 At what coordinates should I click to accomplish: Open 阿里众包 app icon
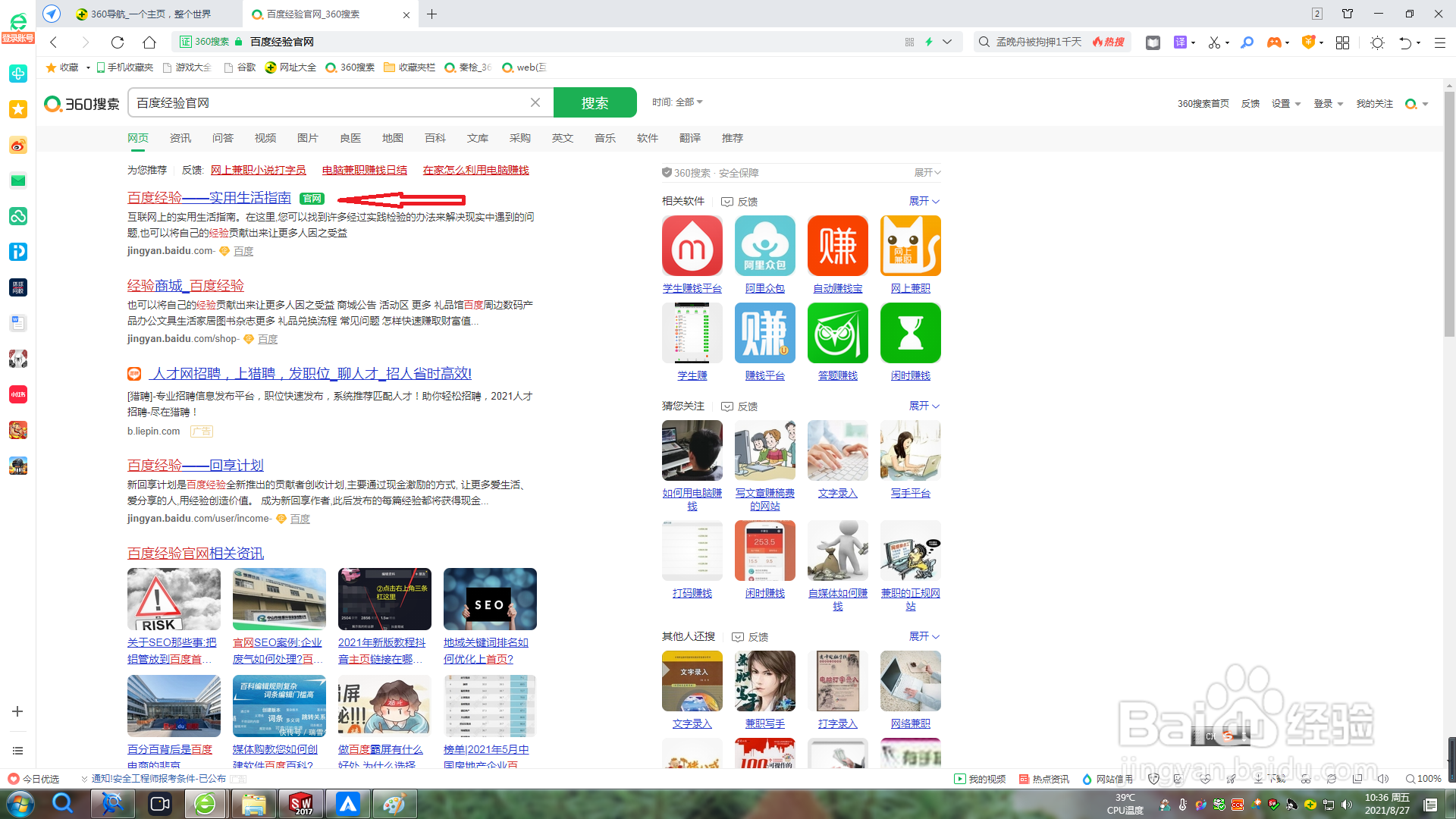(x=765, y=246)
